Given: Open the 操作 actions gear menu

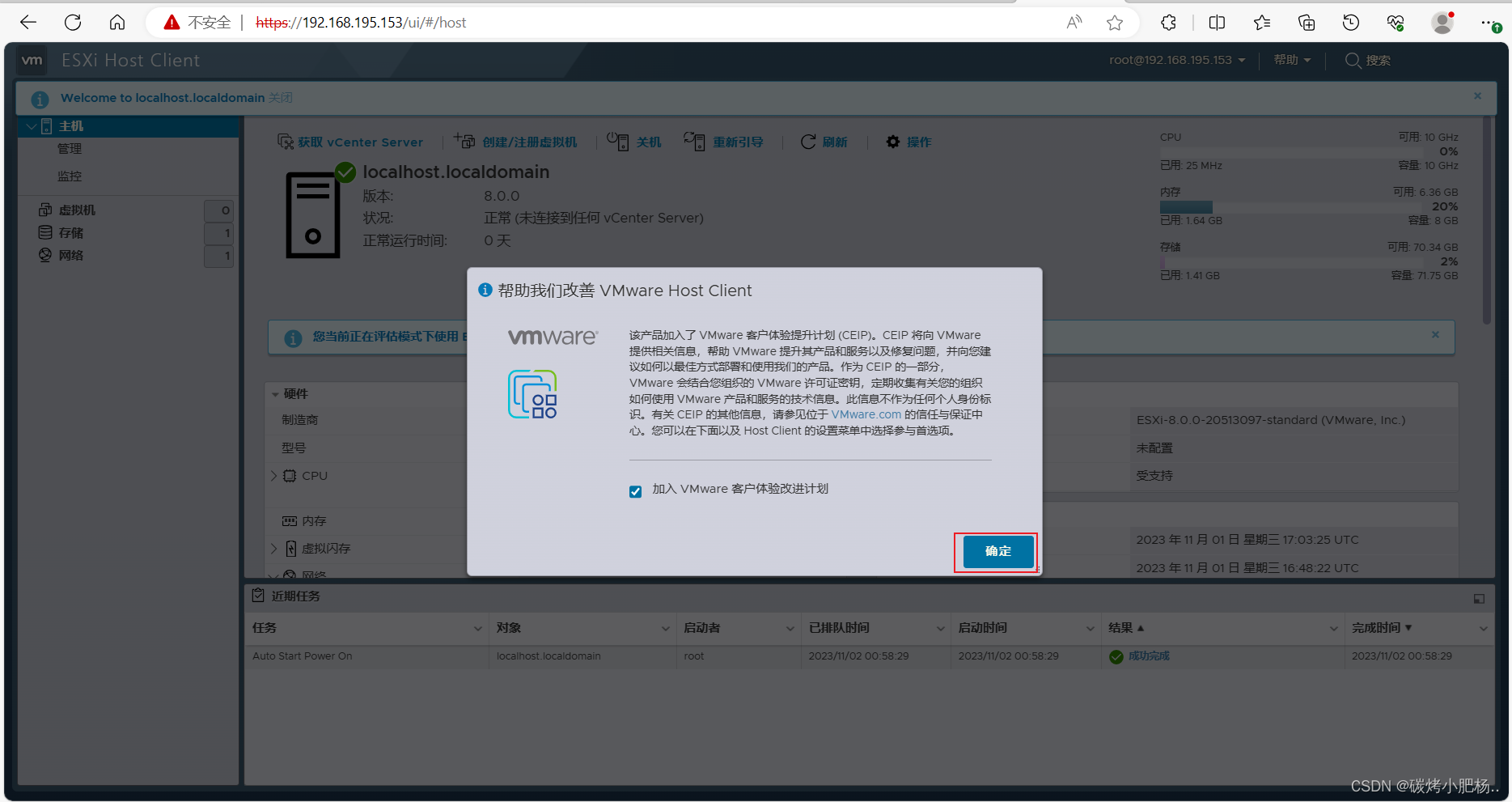Looking at the screenshot, I should (908, 142).
